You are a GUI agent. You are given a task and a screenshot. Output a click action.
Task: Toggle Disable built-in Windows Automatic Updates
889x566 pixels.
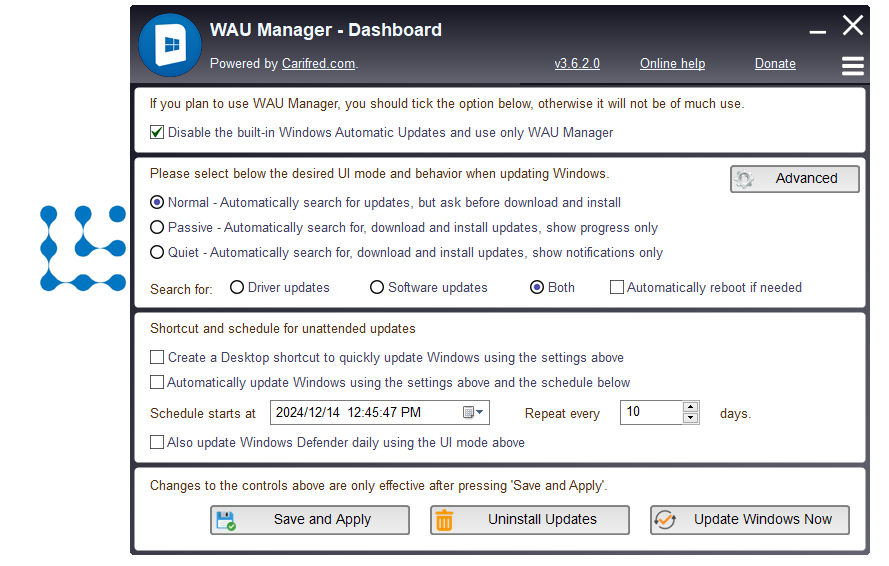click(157, 132)
